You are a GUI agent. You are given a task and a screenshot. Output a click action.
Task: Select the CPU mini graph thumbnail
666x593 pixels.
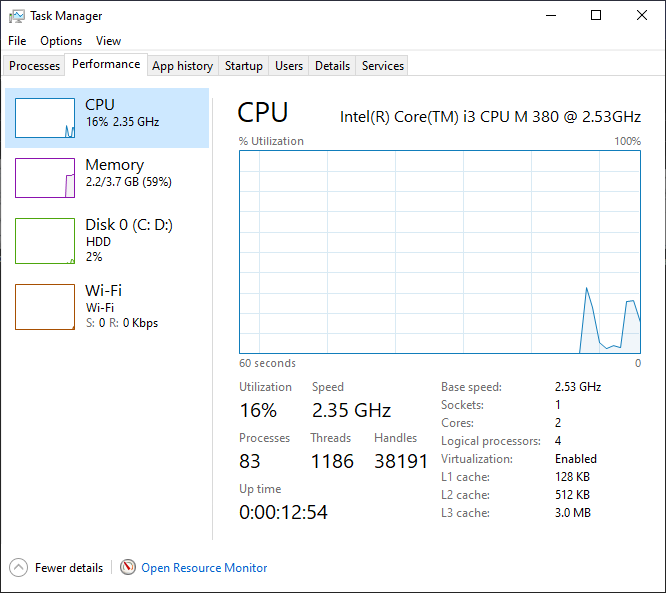pyautogui.click(x=45, y=118)
